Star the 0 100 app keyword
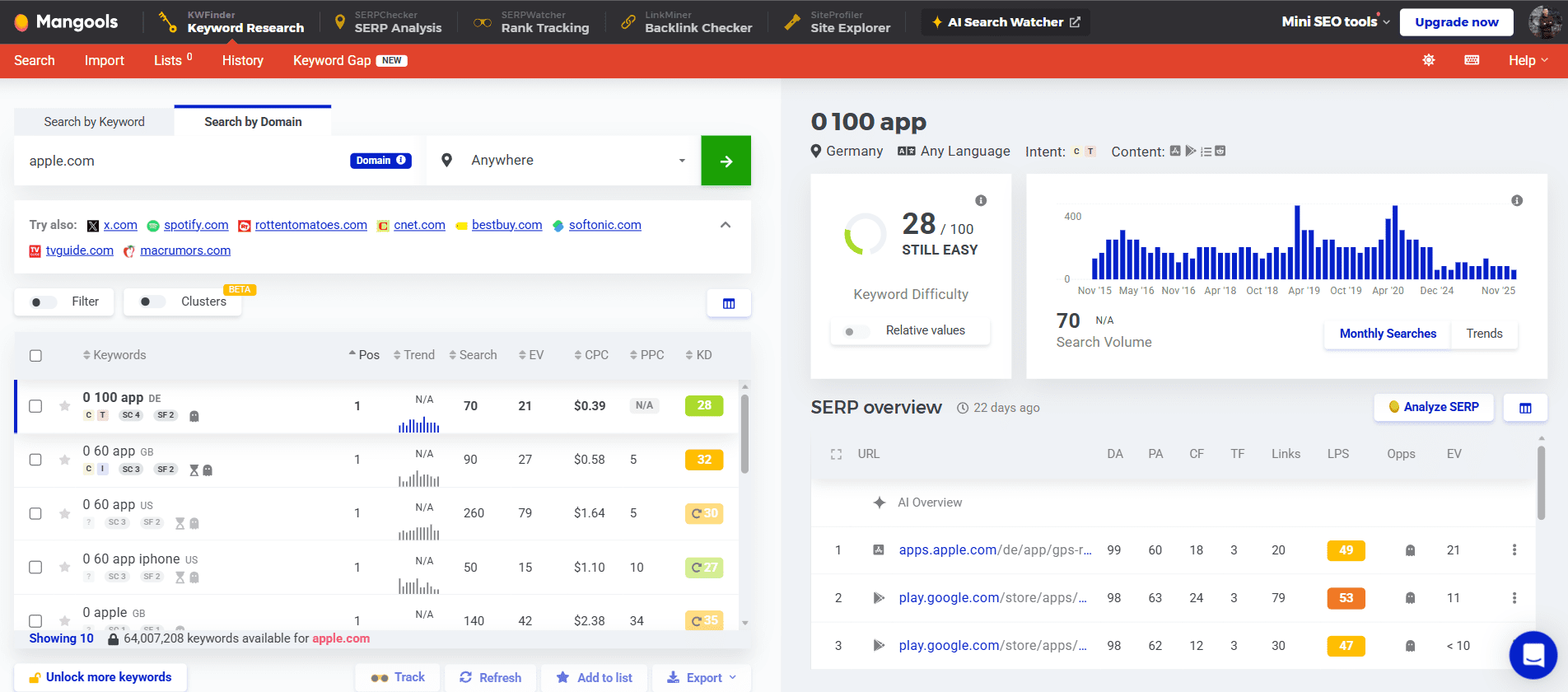Screen dimensions: 1568x692 tap(64, 406)
